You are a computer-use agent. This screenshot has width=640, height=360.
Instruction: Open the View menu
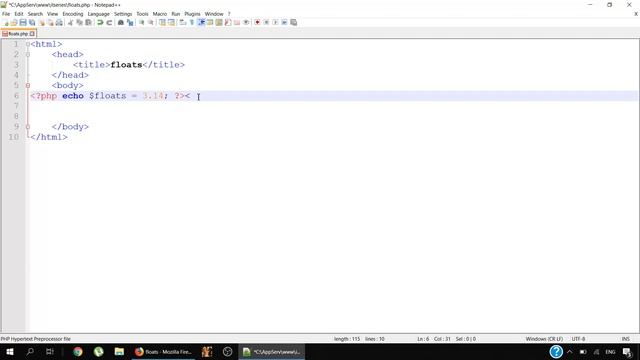[52, 14]
